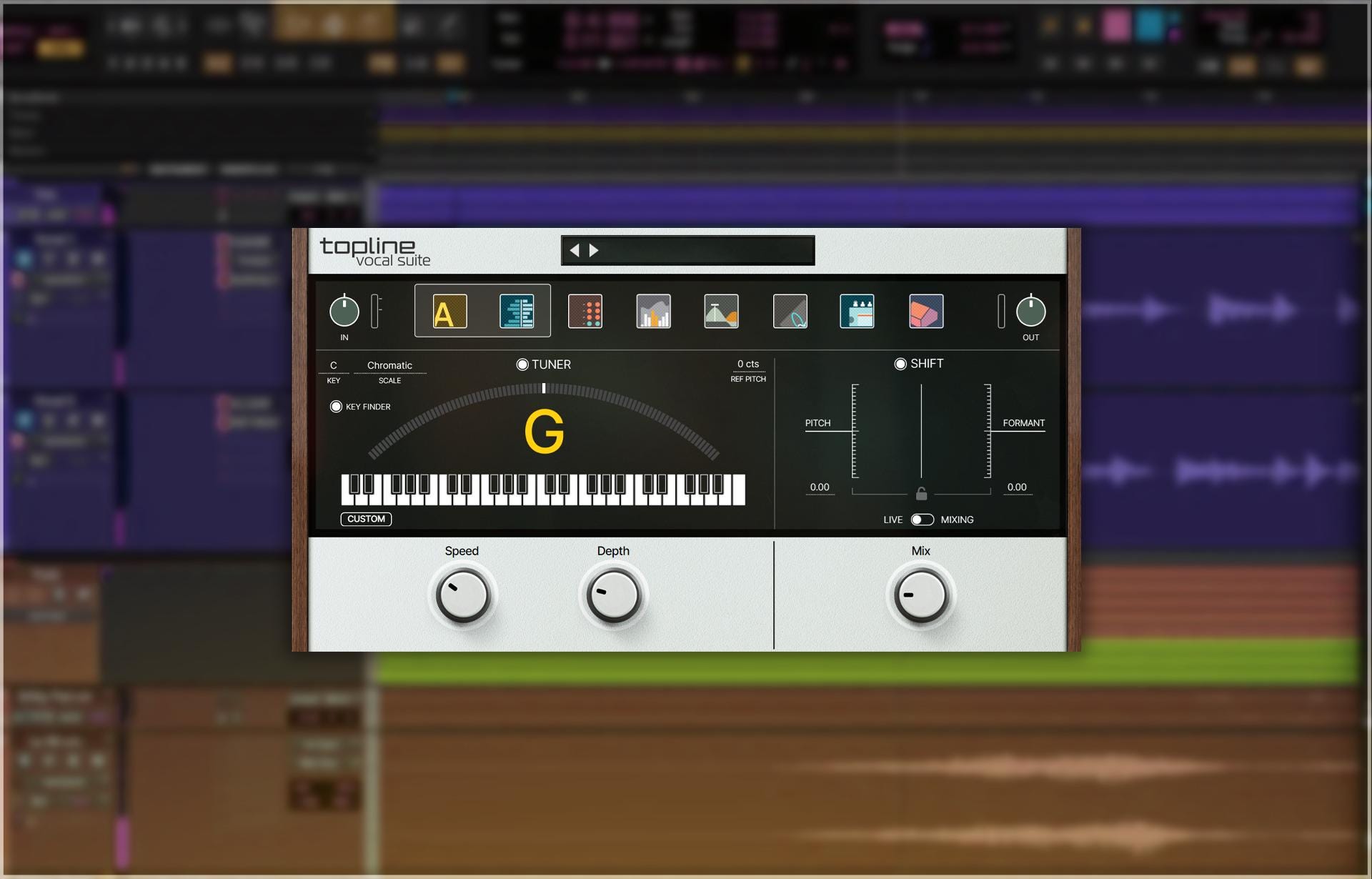Image resolution: width=1372 pixels, height=879 pixels.
Task: Click the output level meter beside OUT knob
Action: (x=1001, y=312)
